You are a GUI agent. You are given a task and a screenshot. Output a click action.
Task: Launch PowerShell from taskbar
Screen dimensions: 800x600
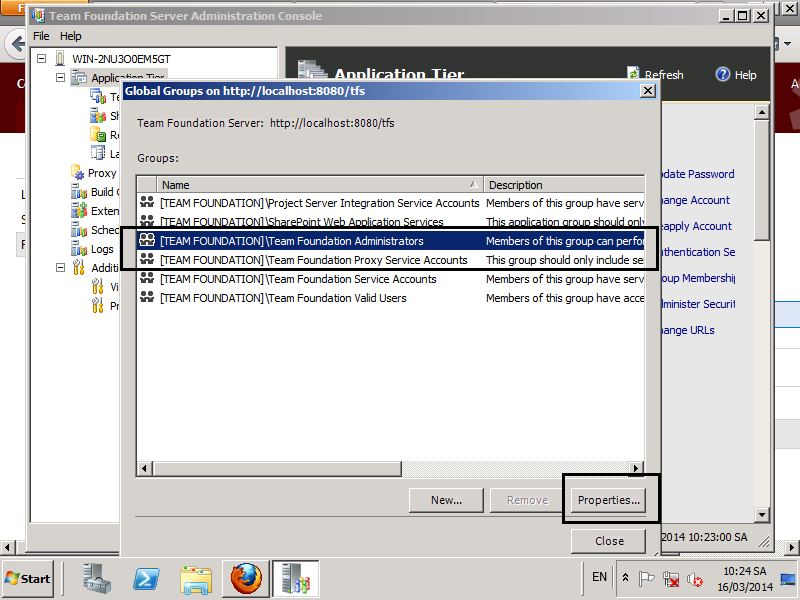[x=146, y=579]
